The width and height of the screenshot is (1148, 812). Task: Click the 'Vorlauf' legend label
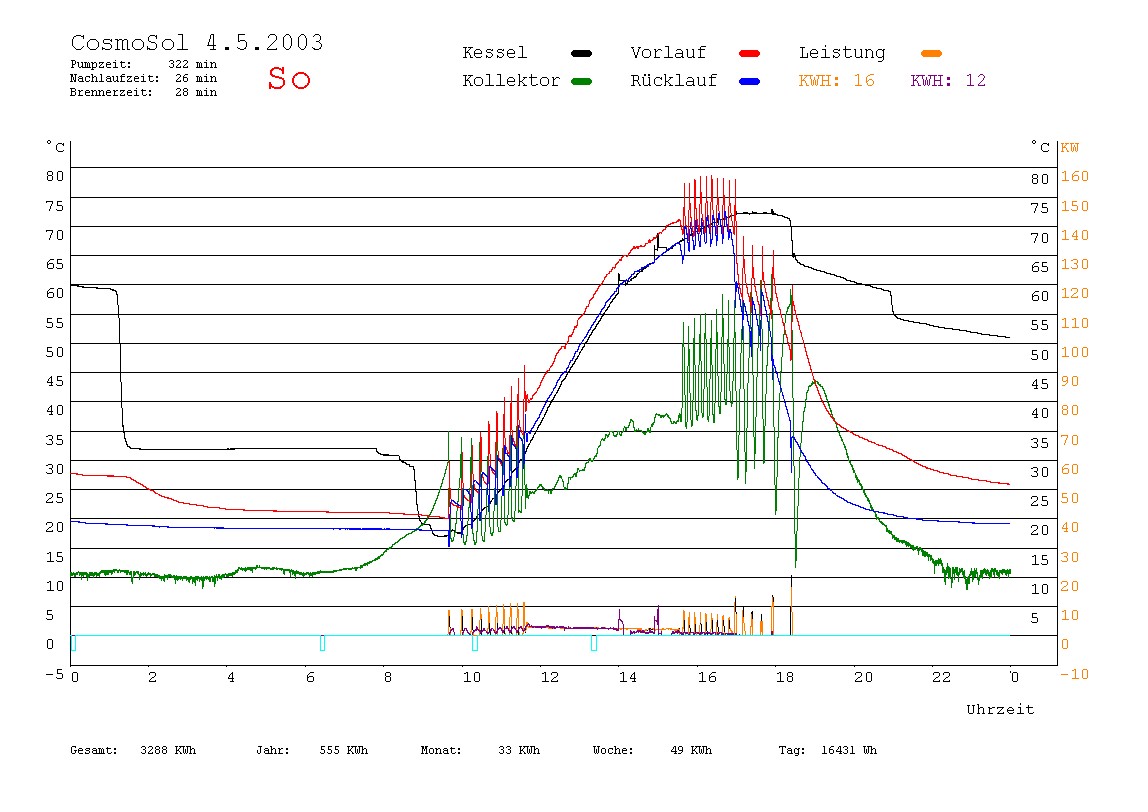coord(668,53)
